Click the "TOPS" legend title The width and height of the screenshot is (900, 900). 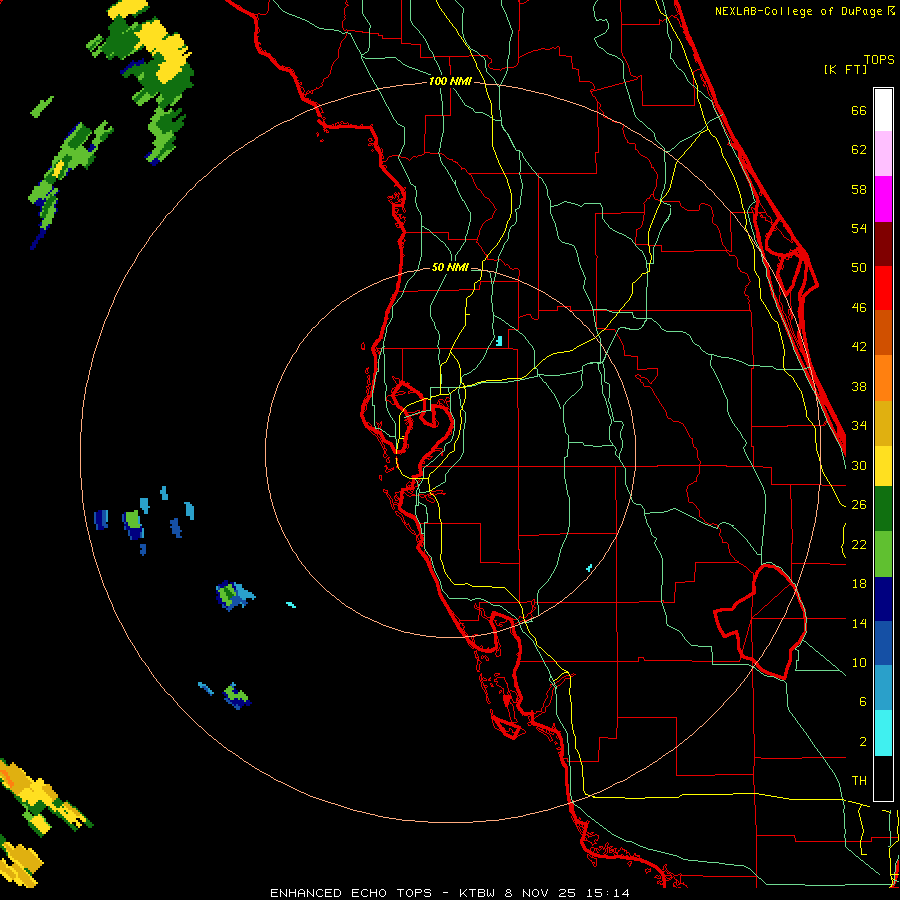879,59
